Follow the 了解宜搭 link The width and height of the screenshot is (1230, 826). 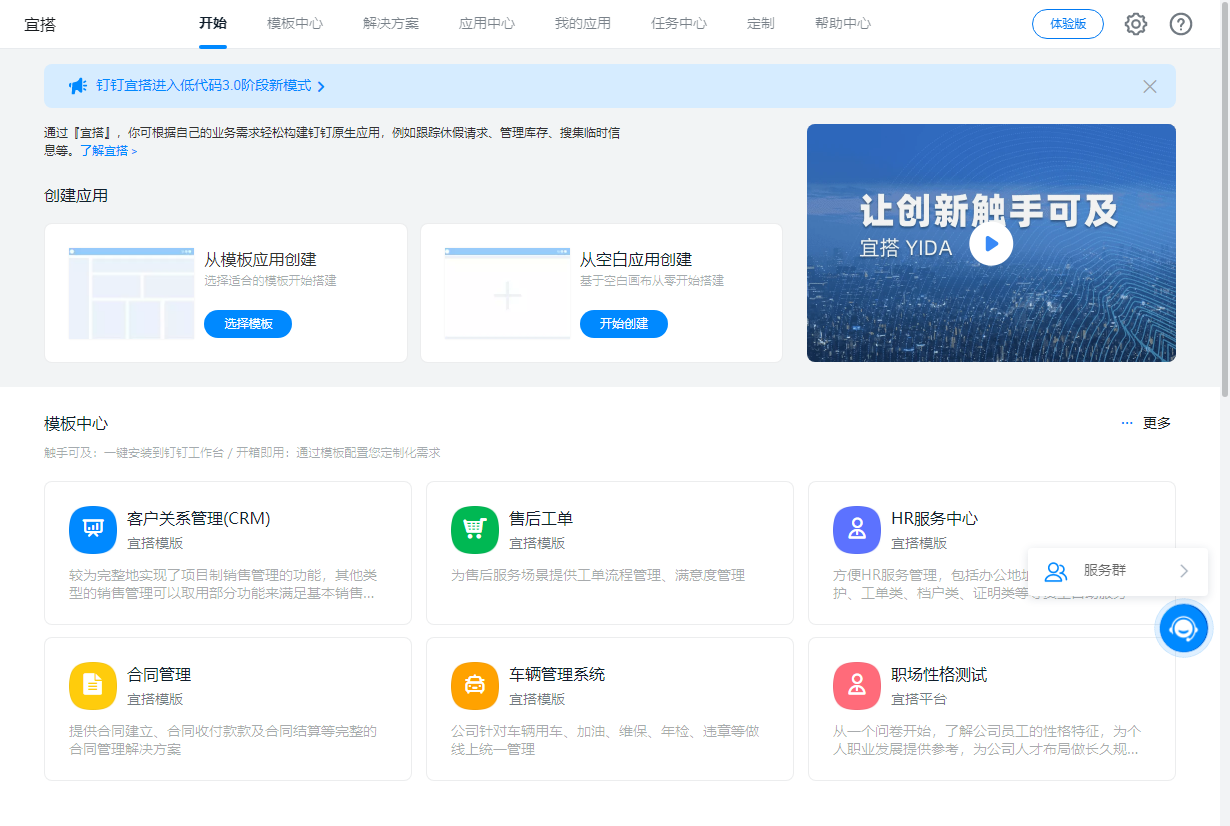tap(108, 151)
